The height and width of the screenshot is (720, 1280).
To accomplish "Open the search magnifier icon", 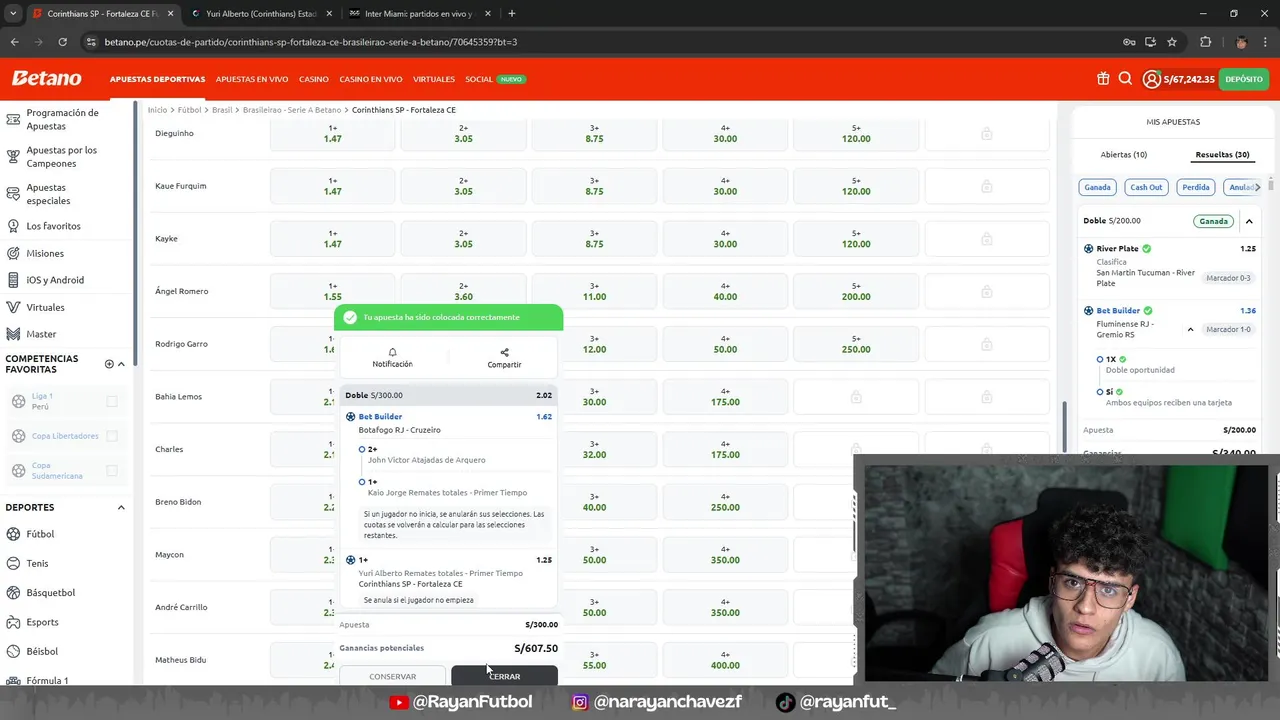I will [1125, 79].
